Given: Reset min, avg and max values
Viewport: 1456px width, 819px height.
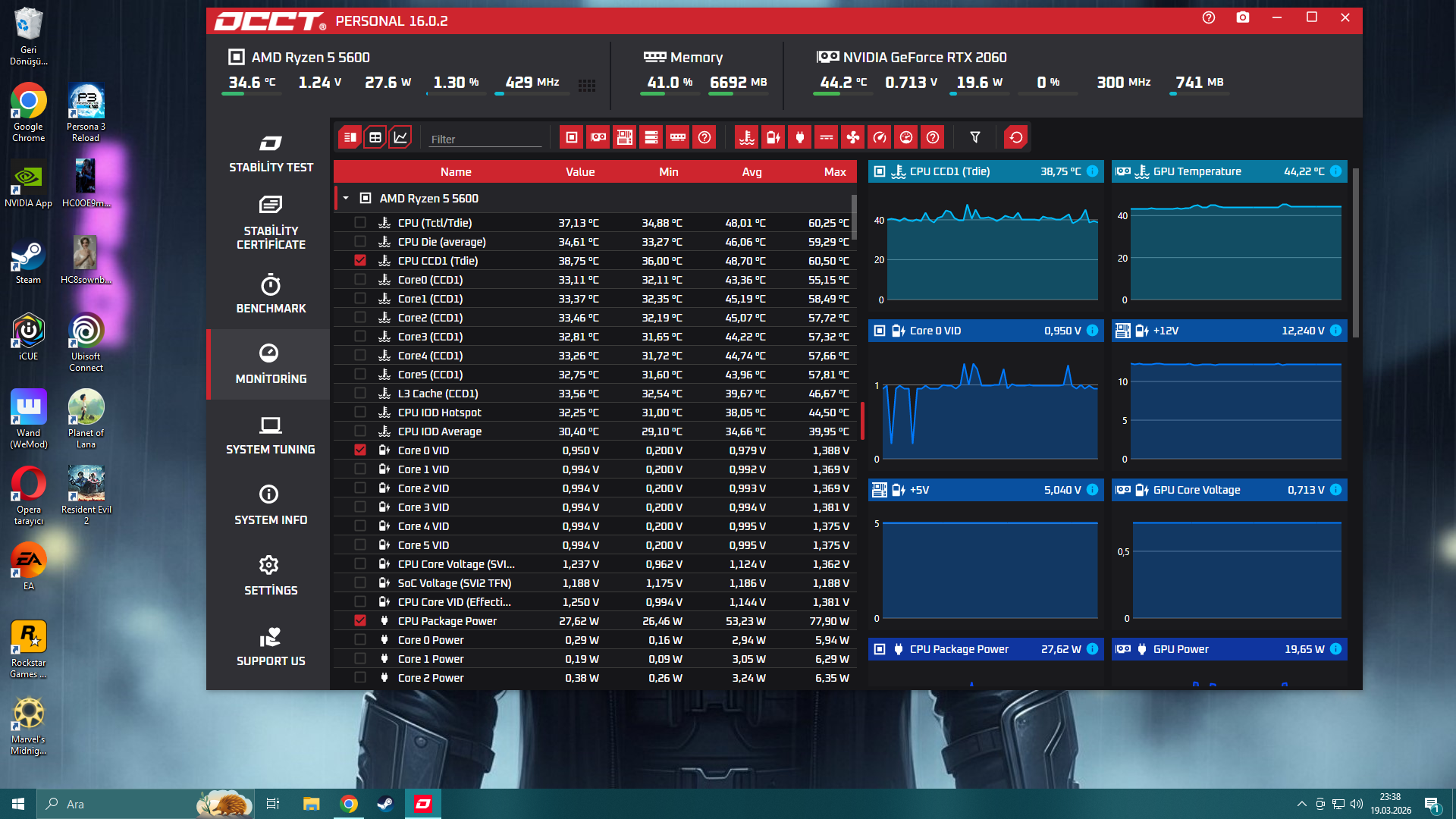Looking at the screenshot, I should pyautogui.click(x=1016, y=137).
